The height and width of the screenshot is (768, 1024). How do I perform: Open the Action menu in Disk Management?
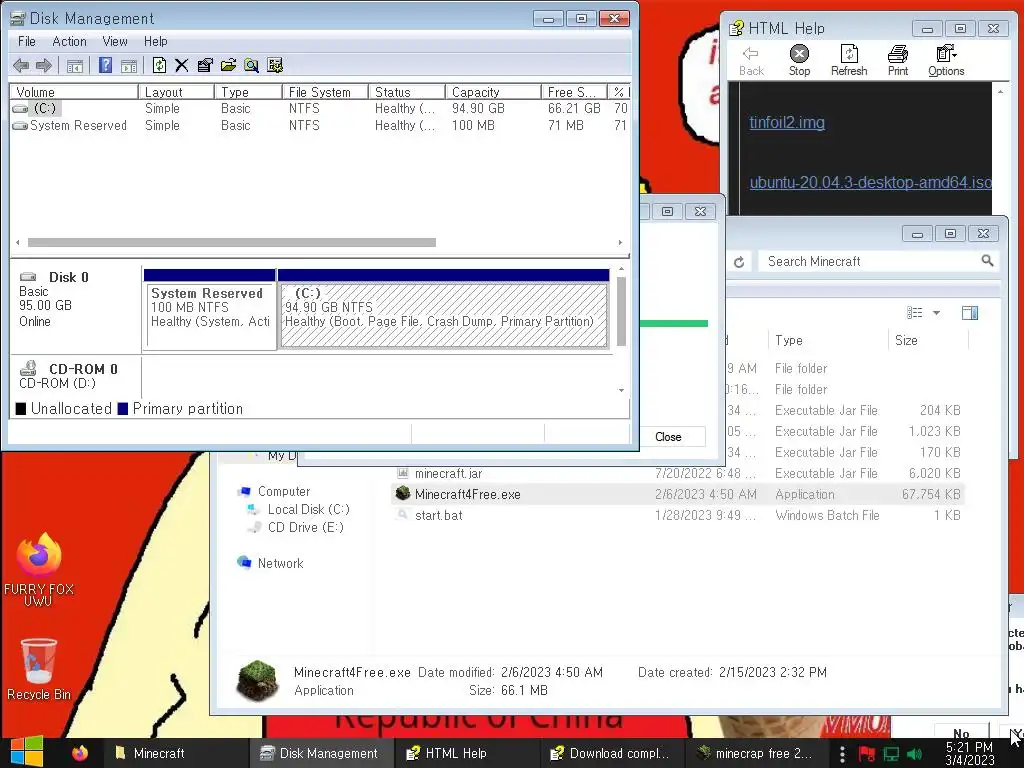(69, 41)
